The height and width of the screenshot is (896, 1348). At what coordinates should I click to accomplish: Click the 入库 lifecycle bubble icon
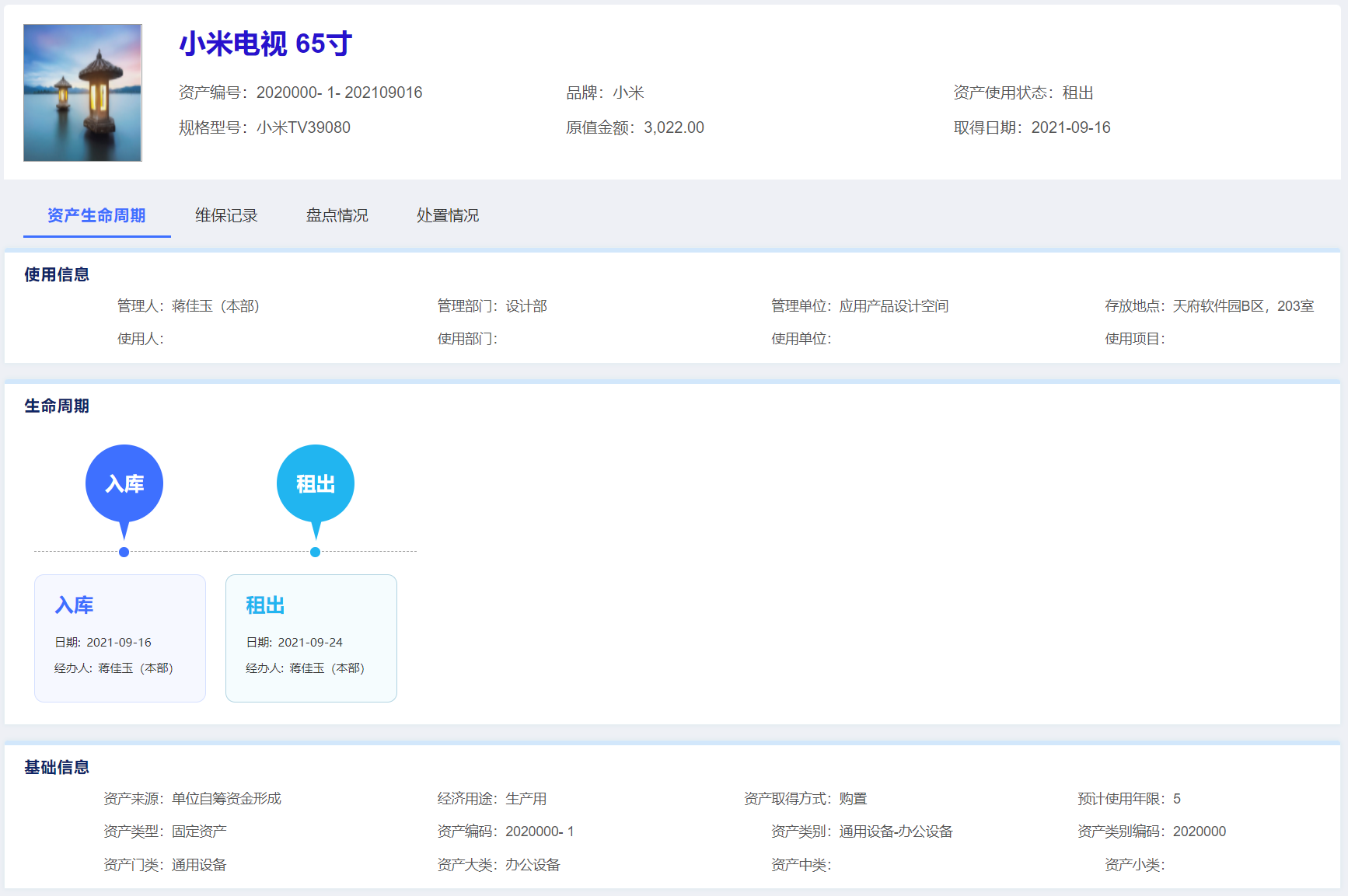tap(124, 483)
